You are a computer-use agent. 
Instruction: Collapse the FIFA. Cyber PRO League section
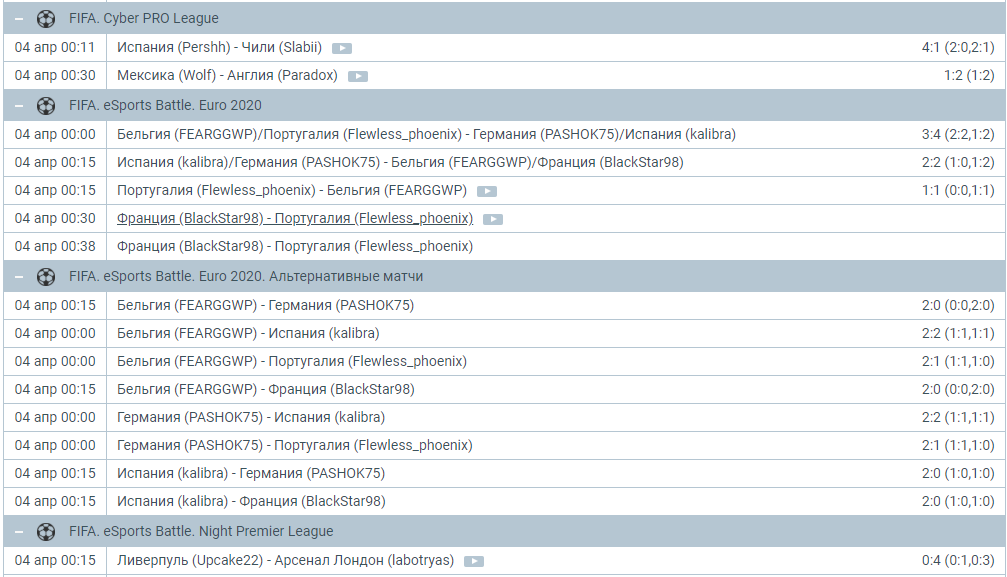[19, 19]
